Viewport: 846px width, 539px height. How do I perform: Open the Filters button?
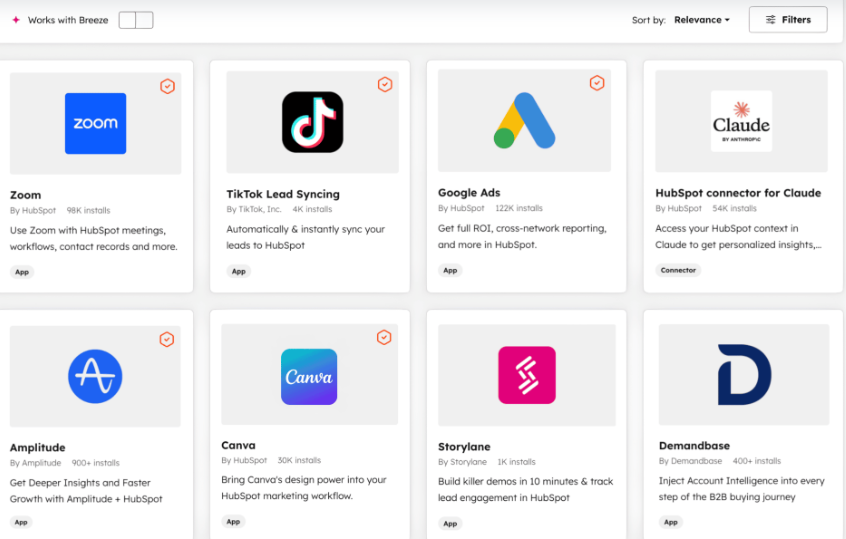pyautogui.click(x=788, y=20)
